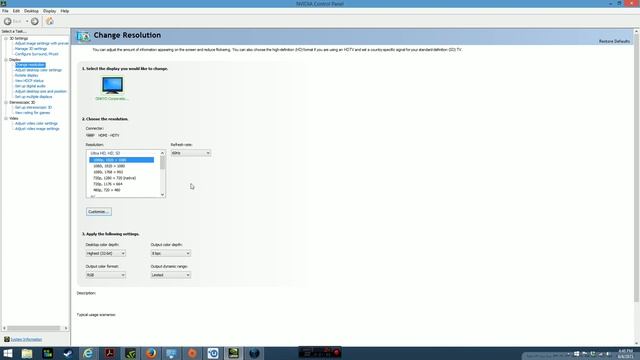Select Adjust video color settings task
The width and height of the screenshot is (640, 360).
[36, 123]
